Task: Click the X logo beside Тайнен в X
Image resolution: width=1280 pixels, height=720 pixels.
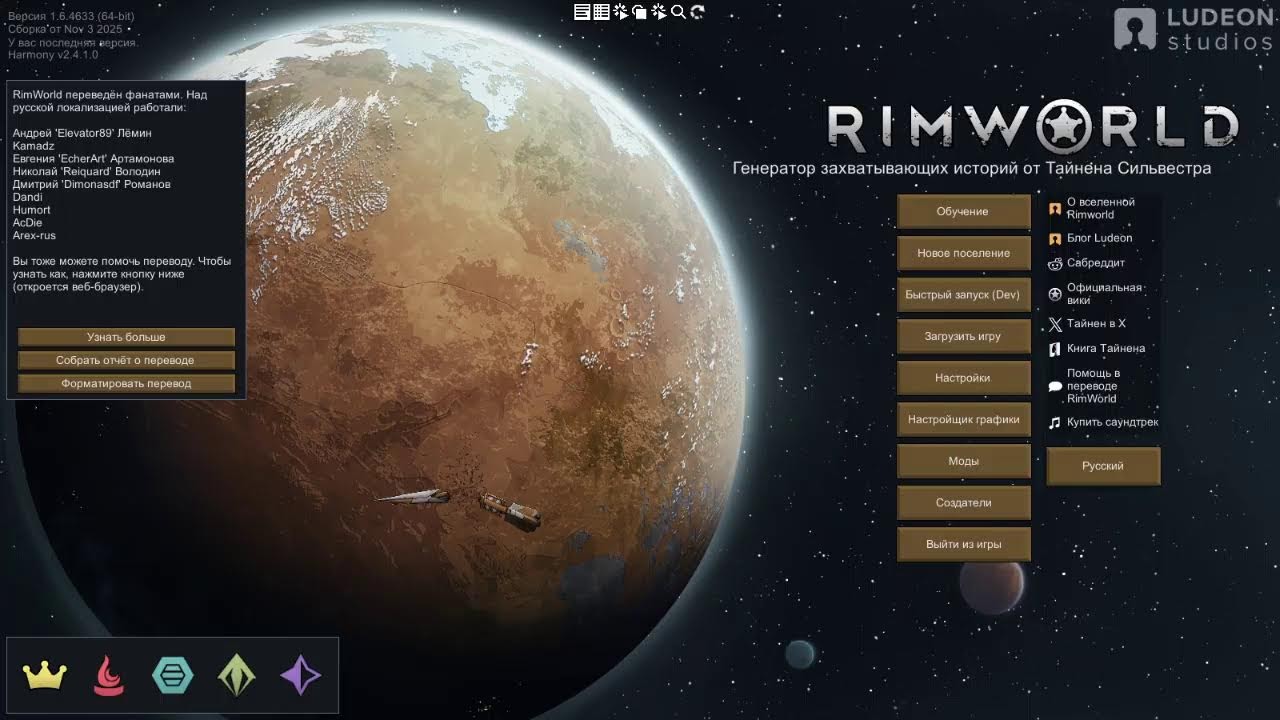Action: point(1055,324)
